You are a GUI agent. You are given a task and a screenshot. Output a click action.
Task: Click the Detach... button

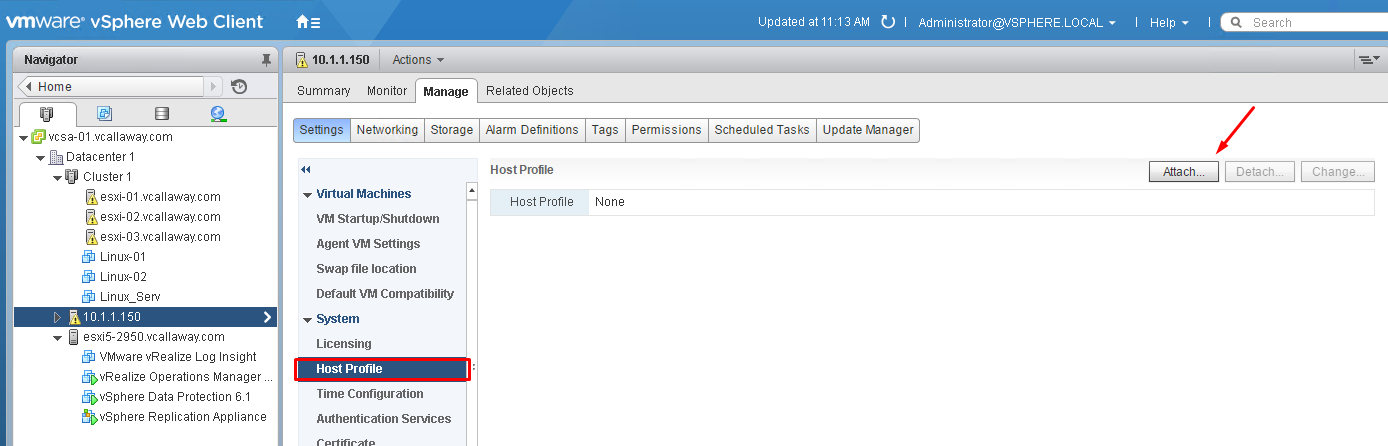(1260, 172)
